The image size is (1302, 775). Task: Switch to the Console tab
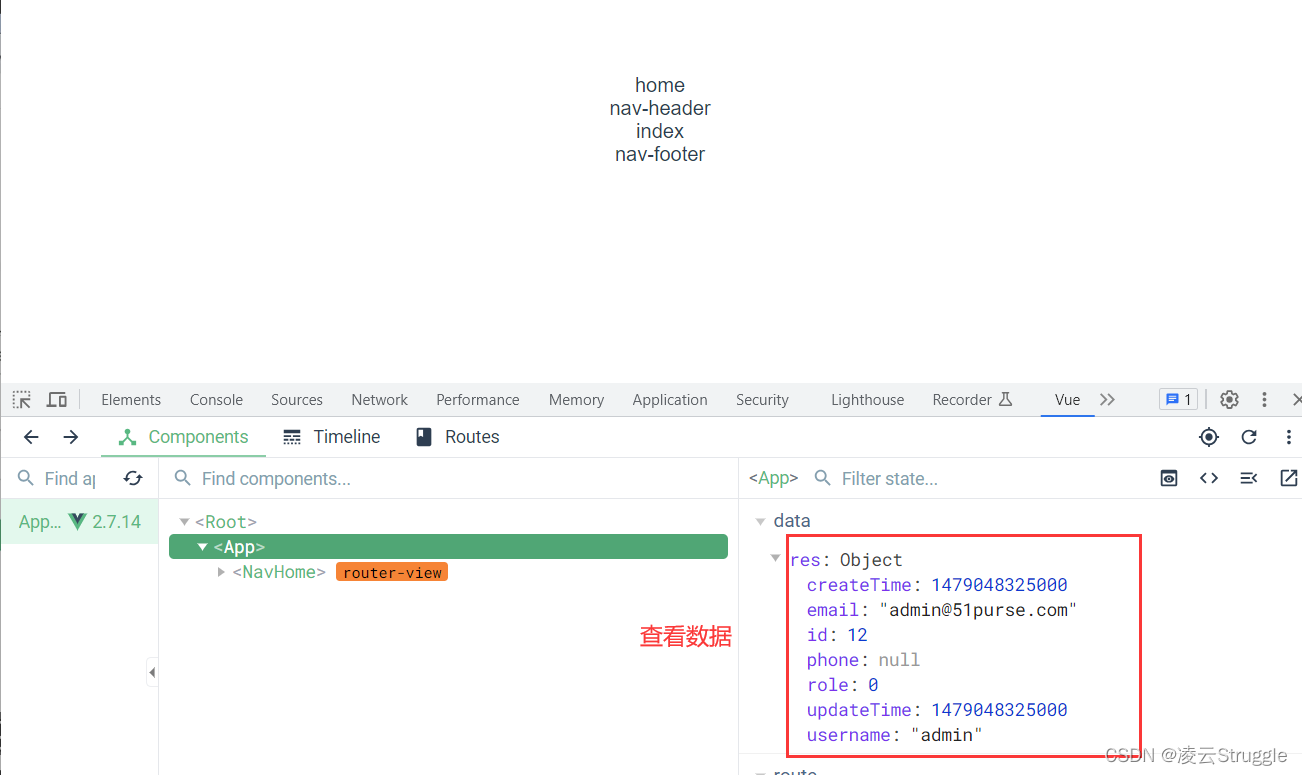point(216,399)
